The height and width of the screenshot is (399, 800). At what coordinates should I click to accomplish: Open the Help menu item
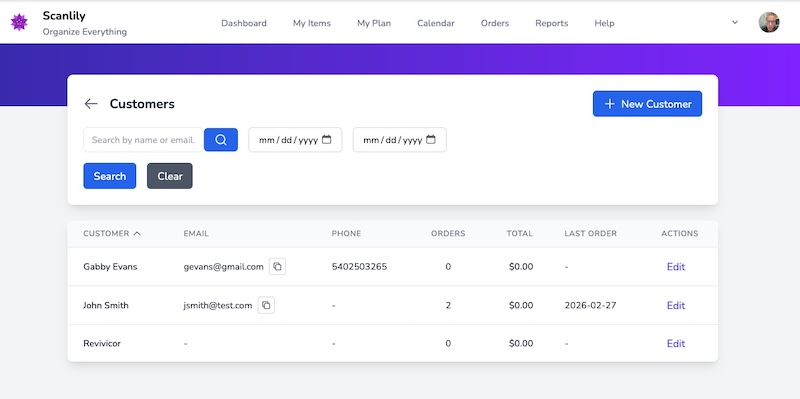[x=604, y=23]
